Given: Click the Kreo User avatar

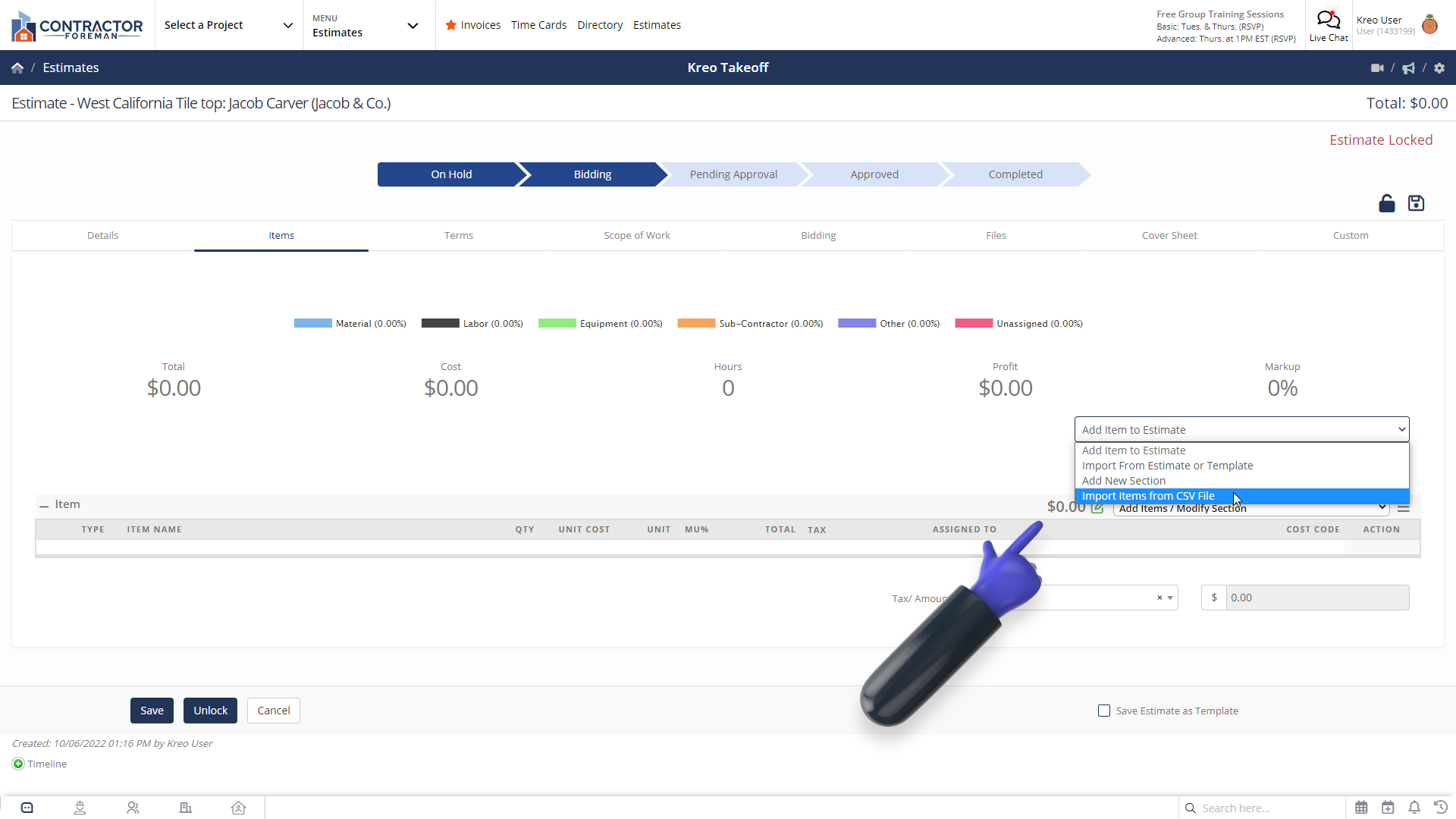Looking at the screenshot, I should [x=1430, y=25].
